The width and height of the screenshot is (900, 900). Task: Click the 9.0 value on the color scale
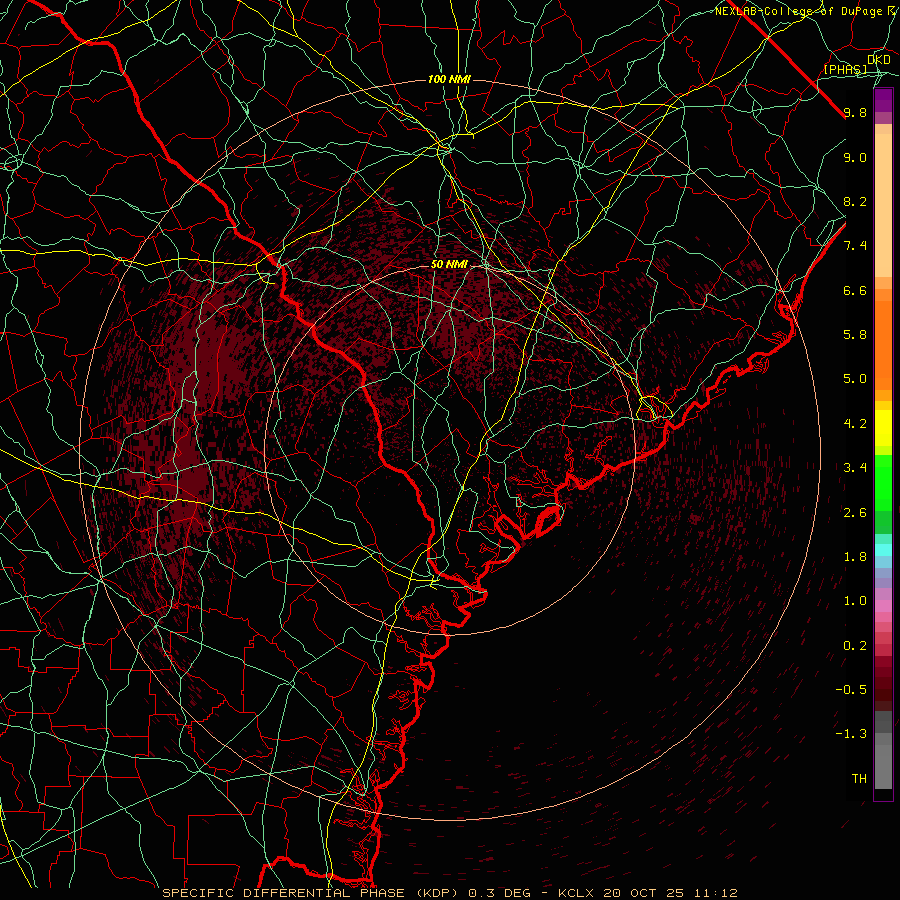pos(855,157)
